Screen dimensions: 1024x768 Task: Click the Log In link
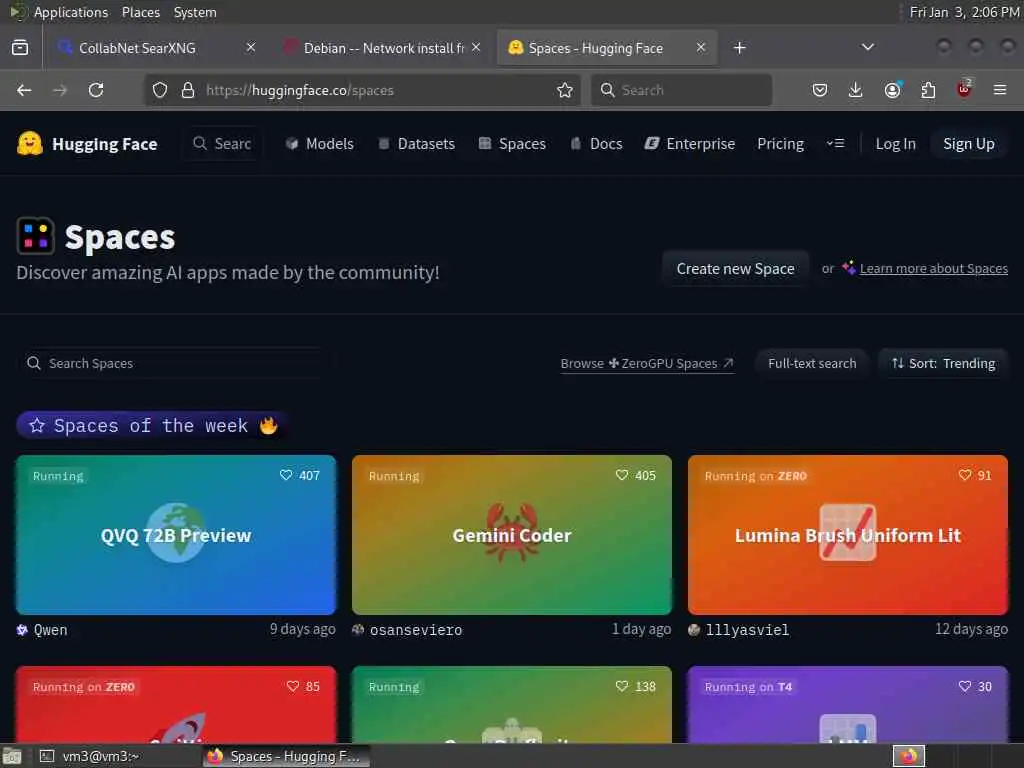tap(895, 144)
